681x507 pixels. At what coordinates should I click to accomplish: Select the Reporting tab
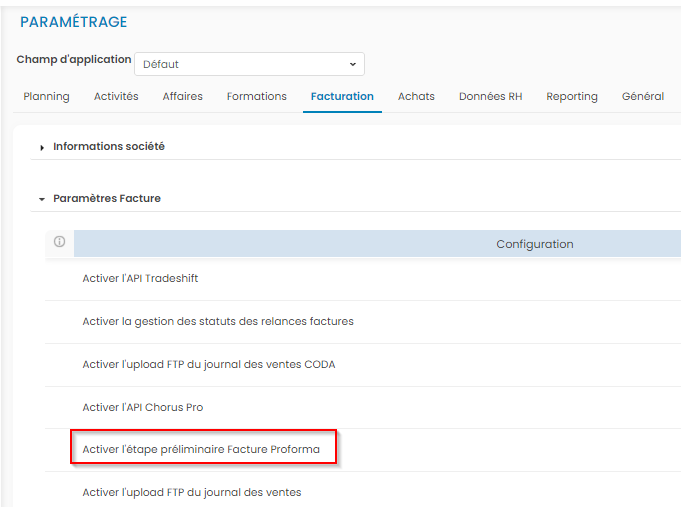coord(571,97)
